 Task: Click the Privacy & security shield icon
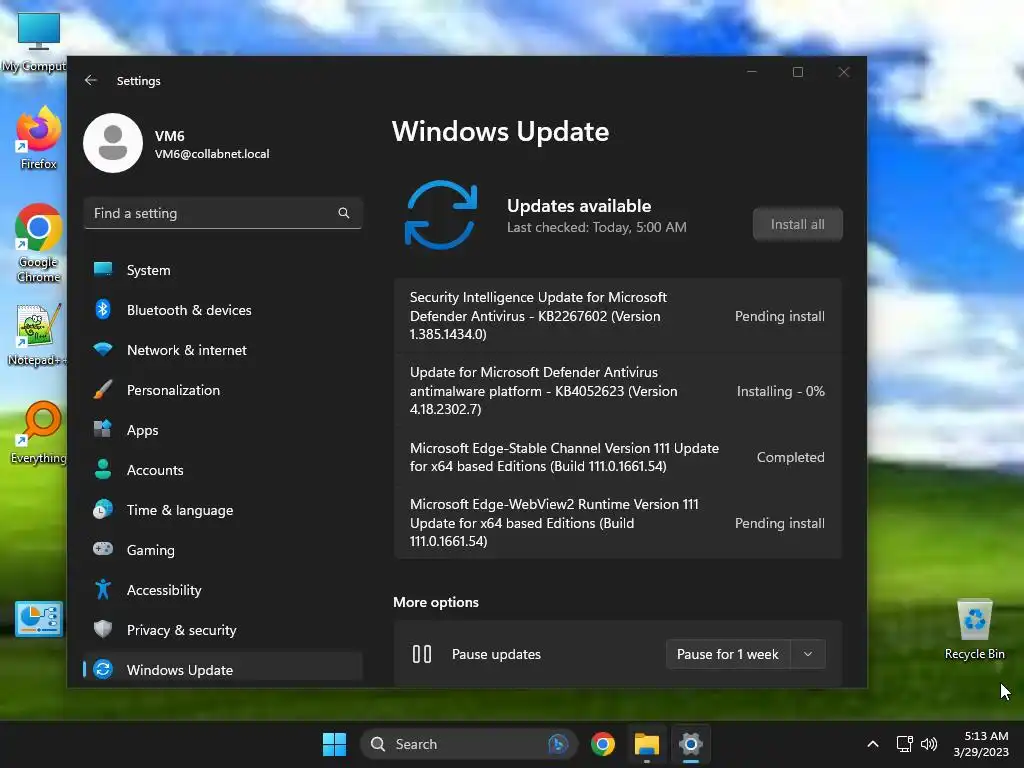pos(103,629)
